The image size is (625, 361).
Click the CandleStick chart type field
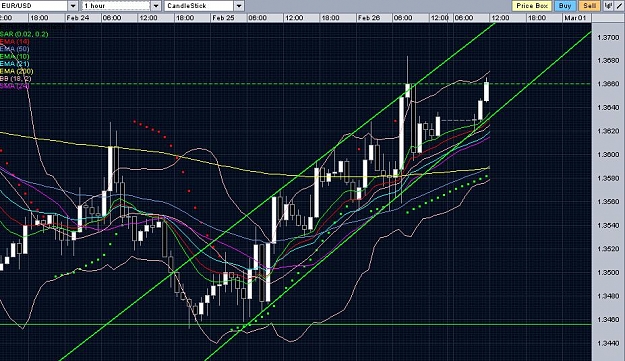coord(199,6)
